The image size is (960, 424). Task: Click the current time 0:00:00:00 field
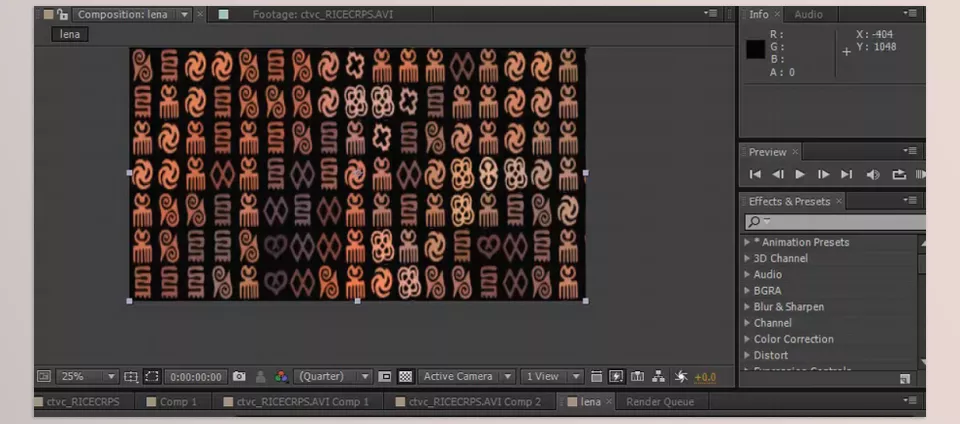[x=196, y=377]
